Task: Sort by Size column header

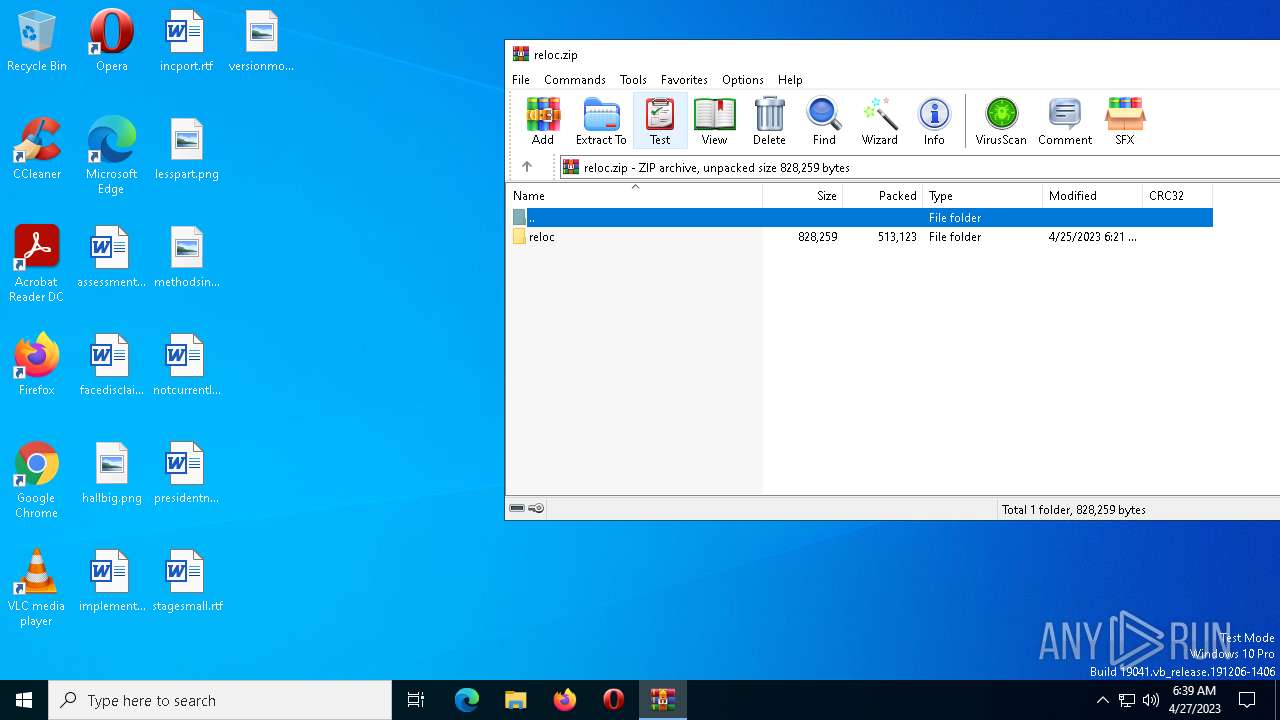Action: click(x=803, y=196)
